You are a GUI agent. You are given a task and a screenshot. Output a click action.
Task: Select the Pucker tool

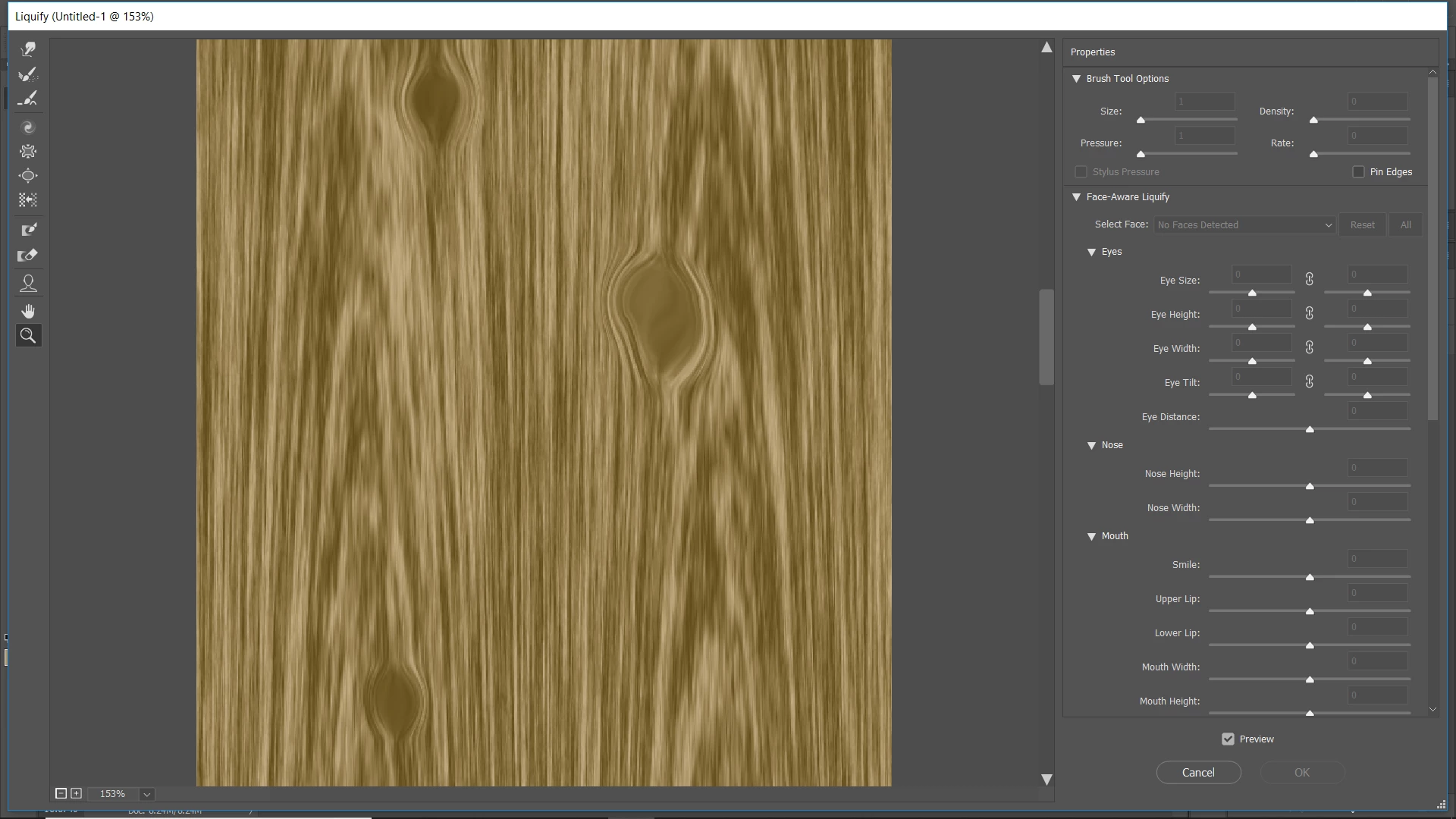pyautogui.click(x=28, y=152)
